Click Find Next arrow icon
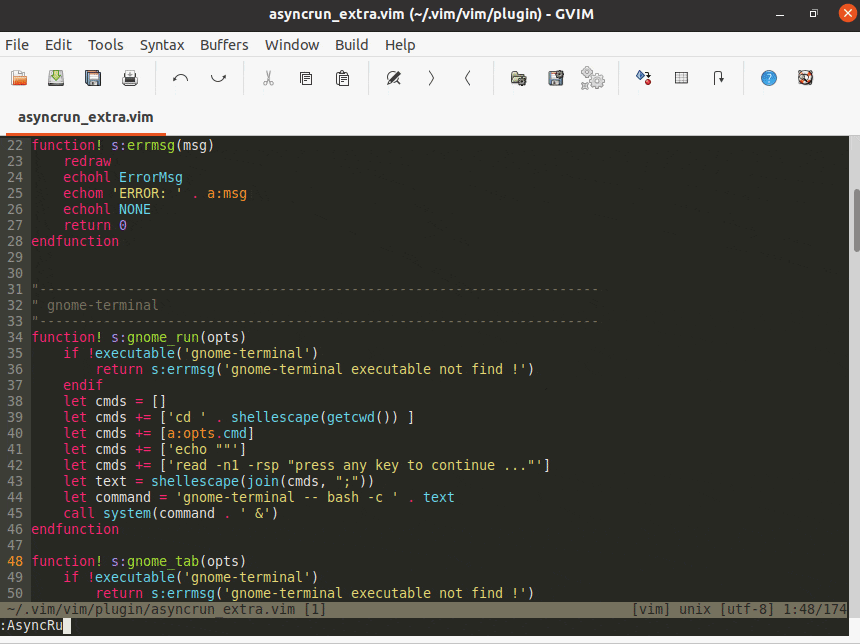Screen dimensions: 860x644 431,78
